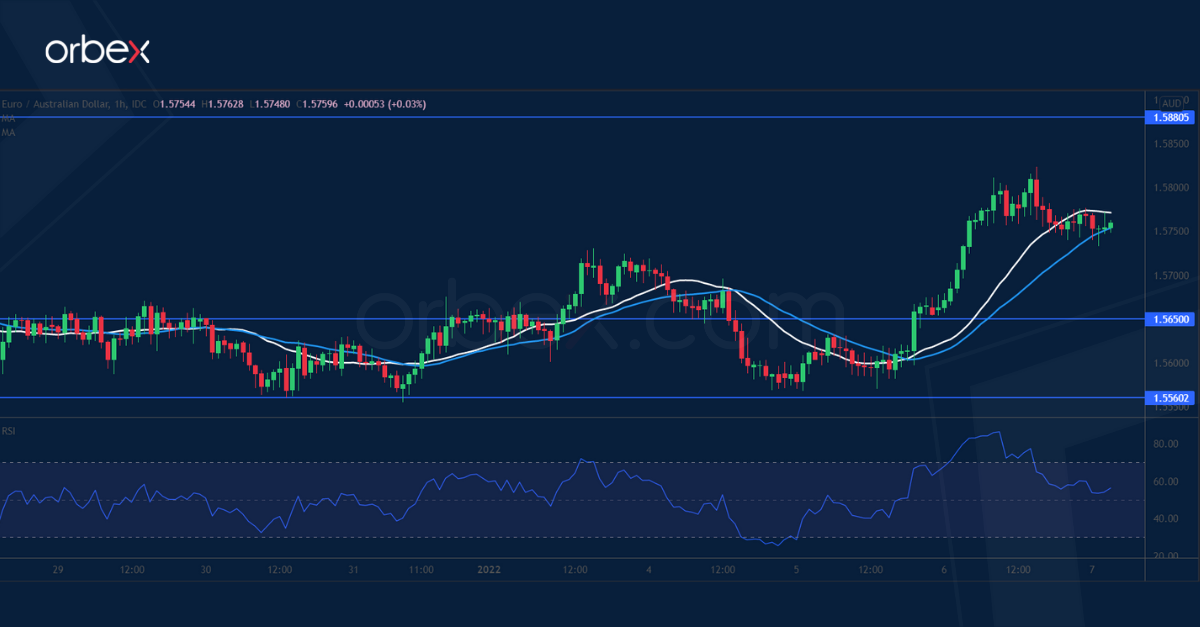
Task: Select the 1.56500 price level label
Action: [x=1171, y=319]
